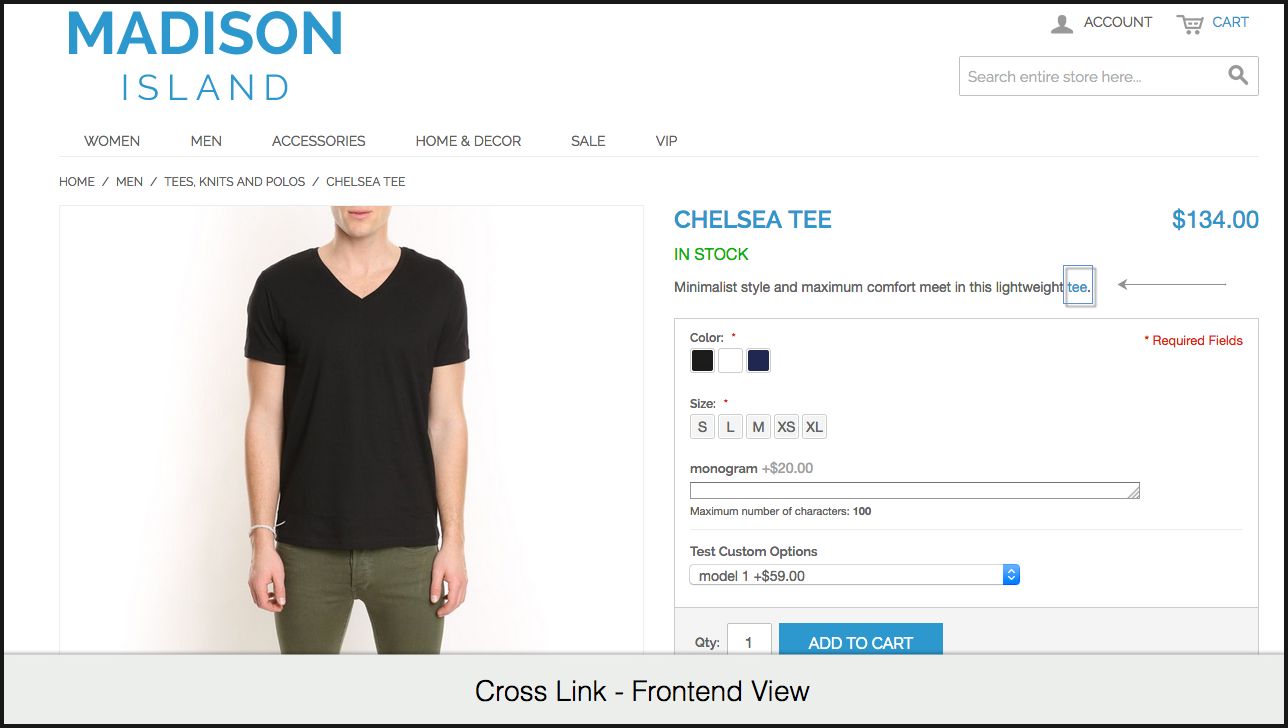Click the search magnifier icon
The image size is (1288, 728).
click(1237, 75)
